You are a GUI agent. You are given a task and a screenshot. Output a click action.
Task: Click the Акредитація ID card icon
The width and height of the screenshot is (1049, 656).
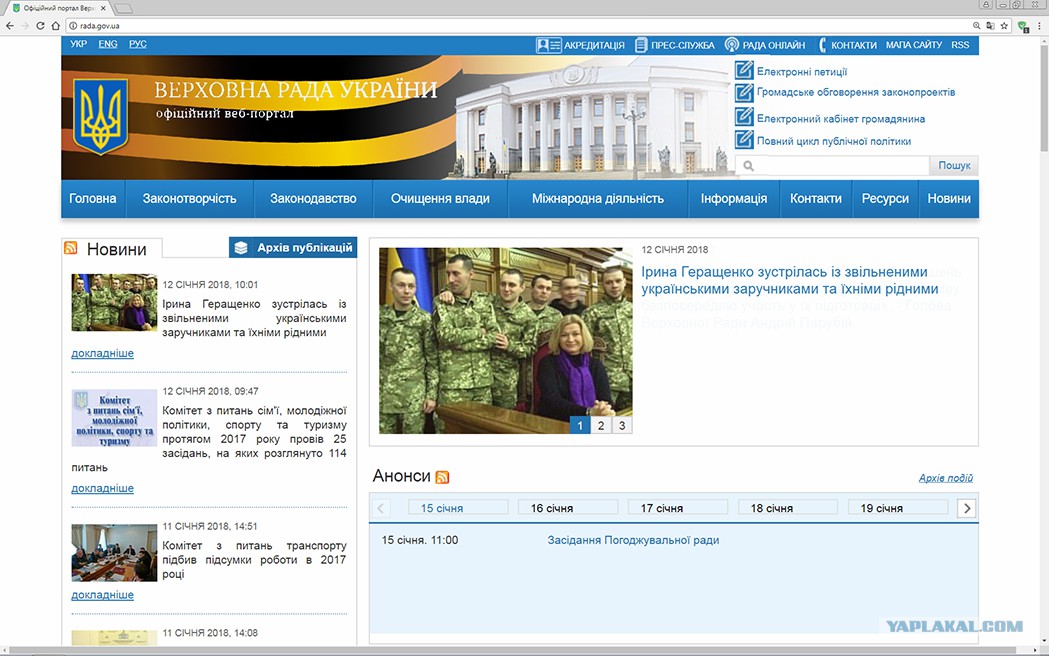pos(549,45)
